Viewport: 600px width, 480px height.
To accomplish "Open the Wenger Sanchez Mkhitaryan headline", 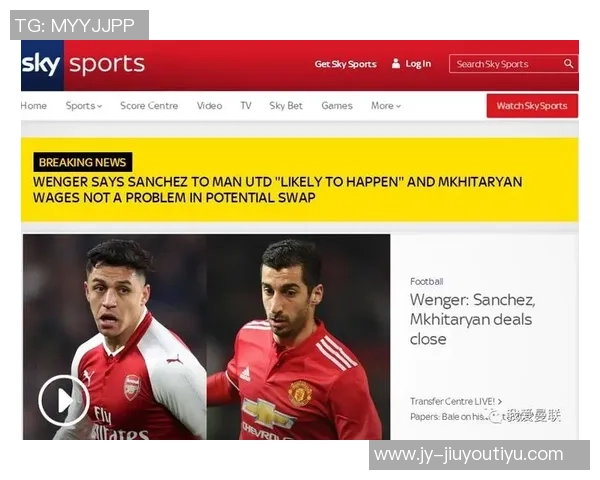I will [473, 319].
